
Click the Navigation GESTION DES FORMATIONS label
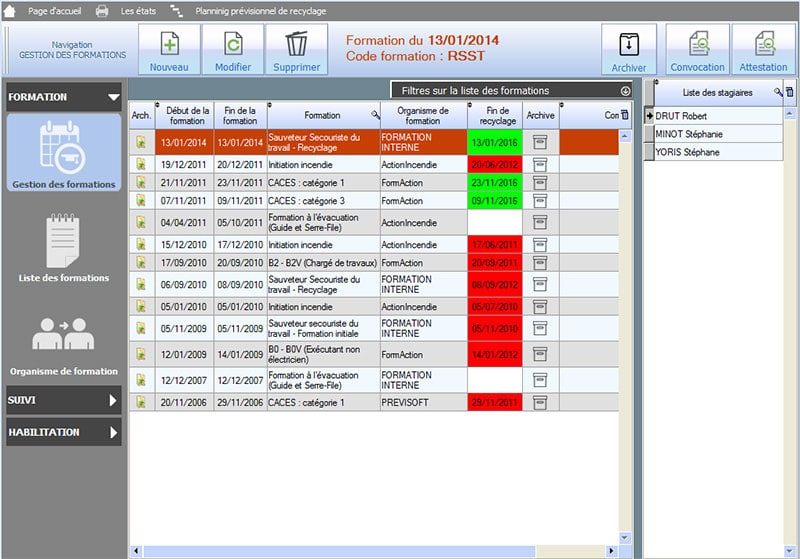click(x=72, y=49)
